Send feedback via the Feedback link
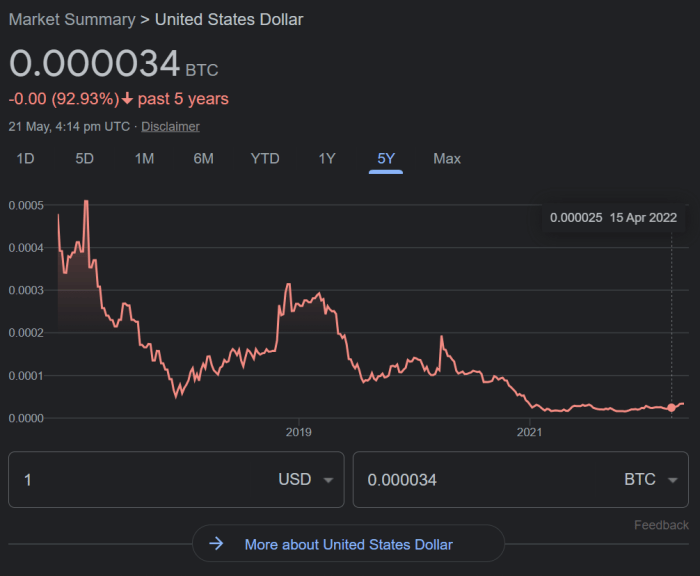The image size is (700, 576). 661,525
